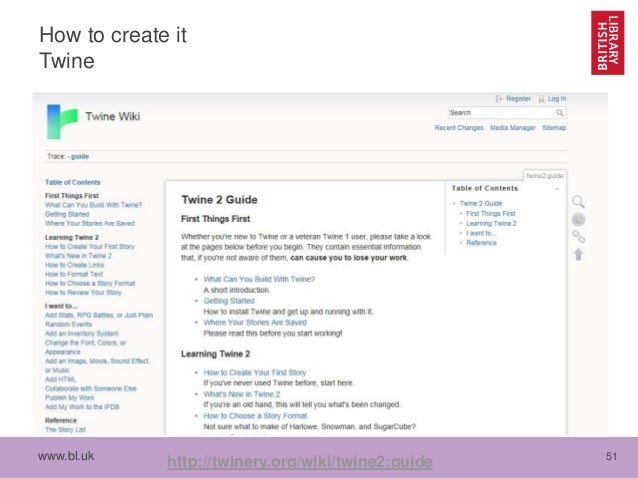Jump to Twine 2 Guide in right contents
Image resolution: width=638 pixels, height=479 pixels.
coord(481,203)
